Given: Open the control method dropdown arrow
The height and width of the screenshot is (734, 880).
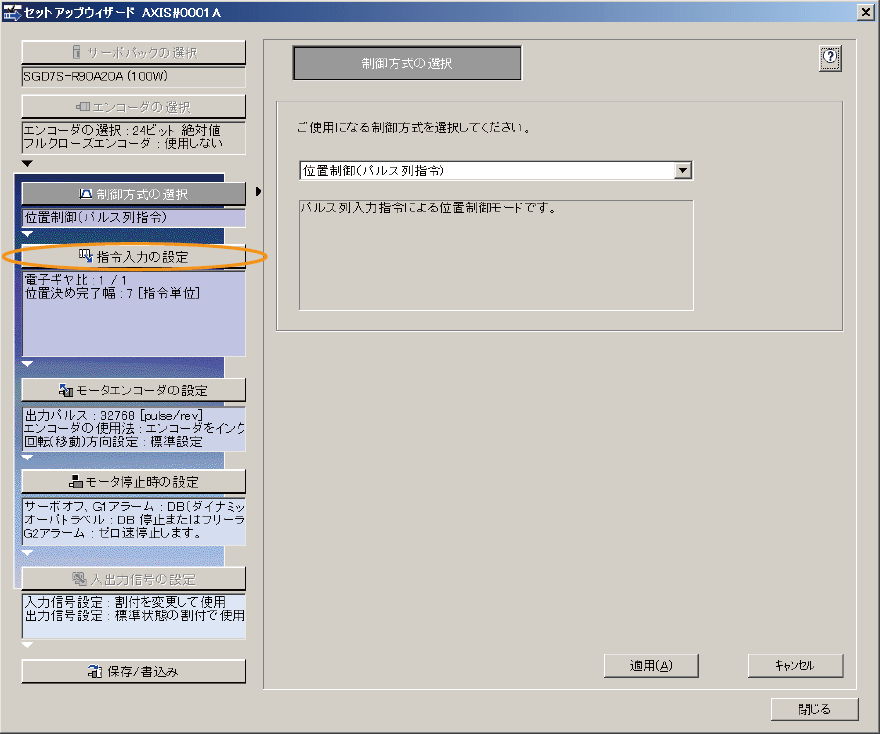Looking at the screenshot, I should pos(683,170).
